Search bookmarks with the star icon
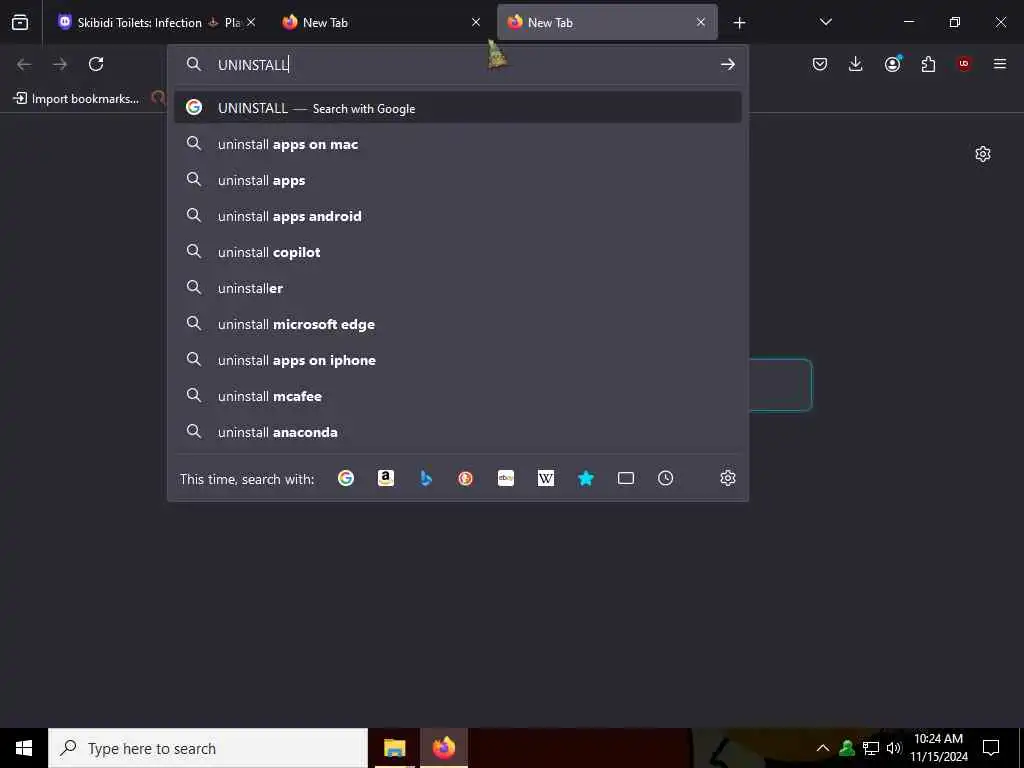 586,479
